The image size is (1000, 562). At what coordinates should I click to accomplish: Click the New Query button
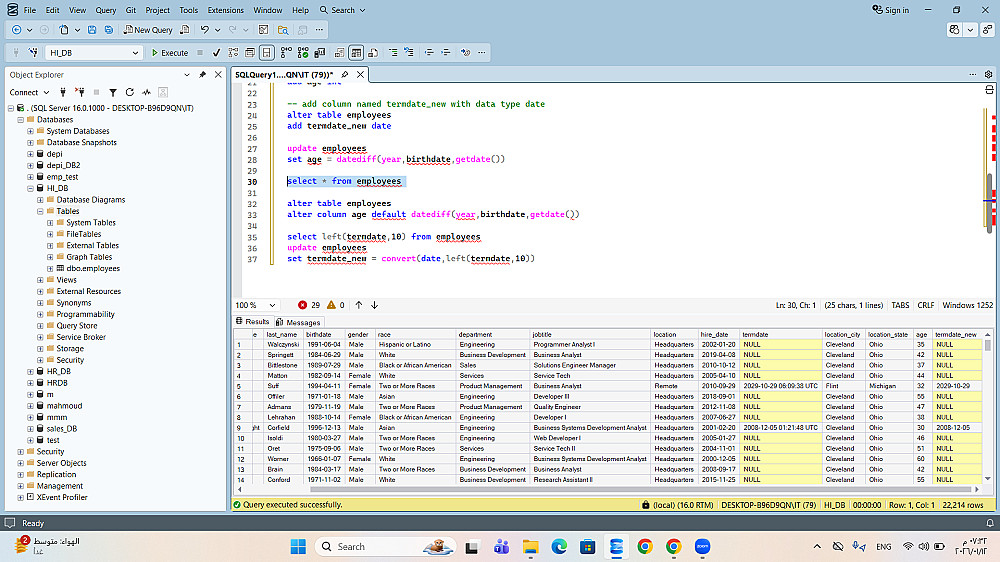click(x=150, y=30)
